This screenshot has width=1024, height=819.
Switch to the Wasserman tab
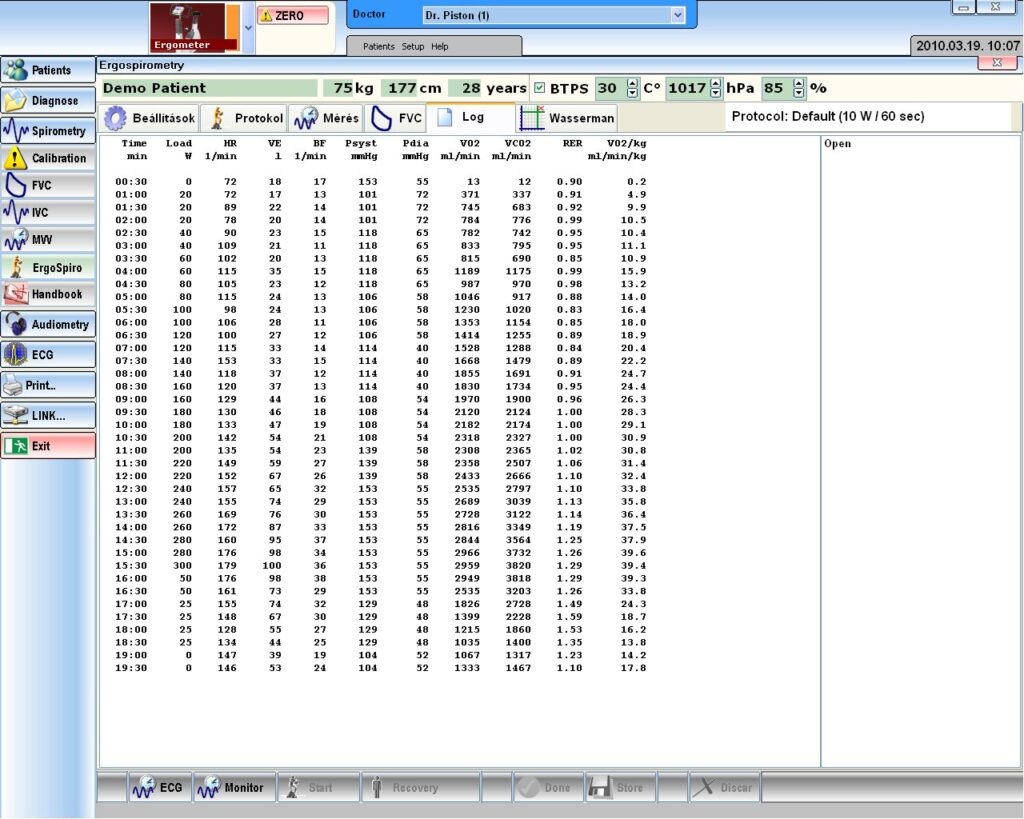click(x=567, y=118)
